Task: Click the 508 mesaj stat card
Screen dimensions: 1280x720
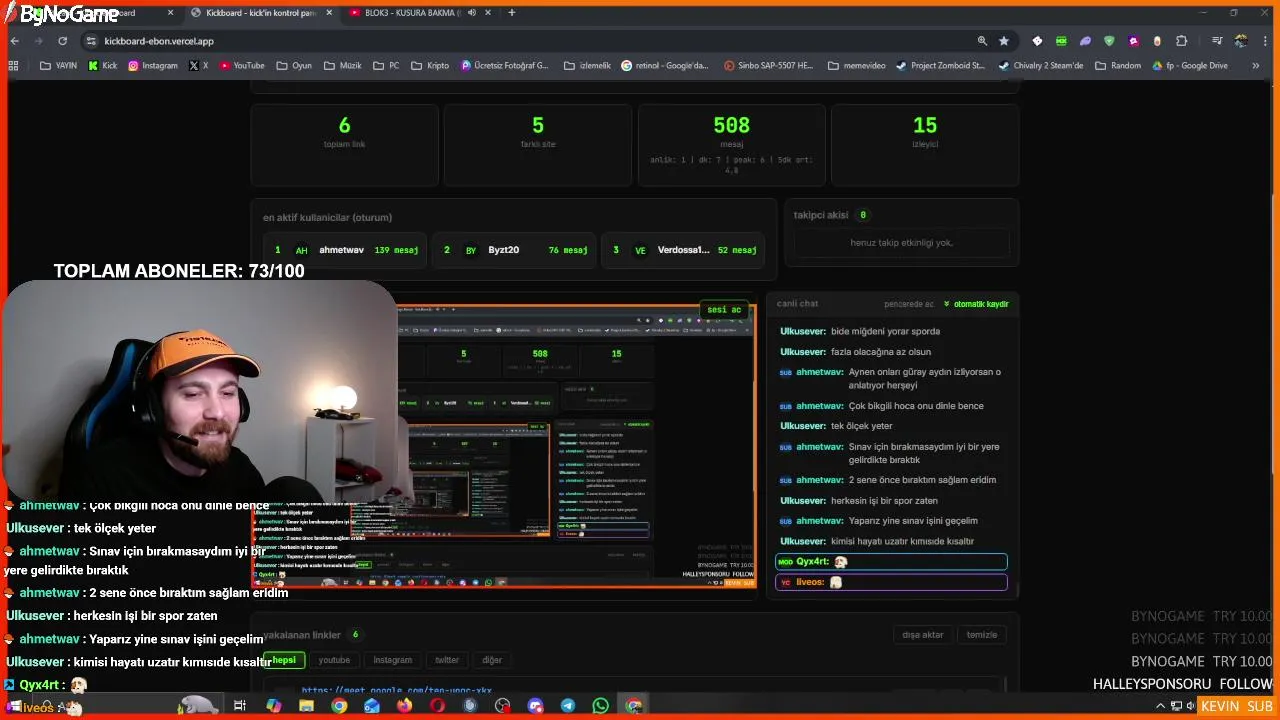Action: pyautogui.click(x=732, y=145)
